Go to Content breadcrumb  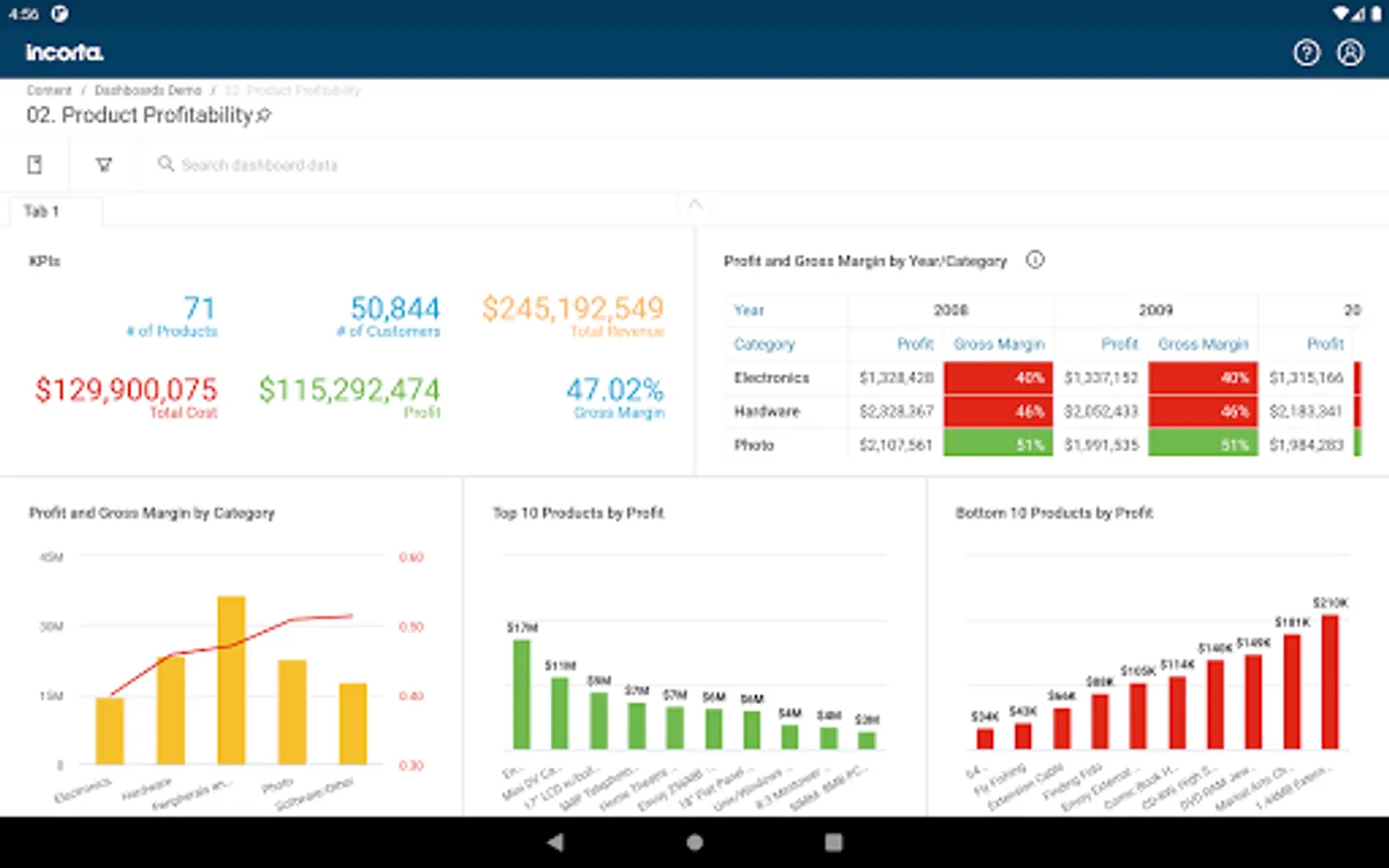pyautogui.click(x=49, y=90)
